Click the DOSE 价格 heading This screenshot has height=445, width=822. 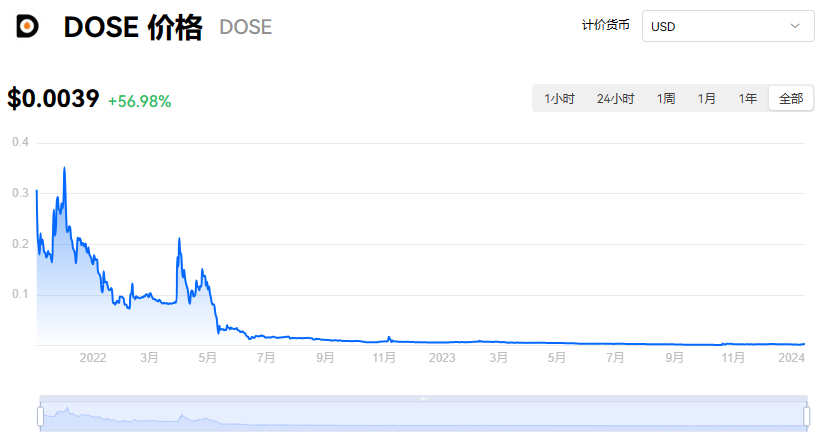pos(132,28)
